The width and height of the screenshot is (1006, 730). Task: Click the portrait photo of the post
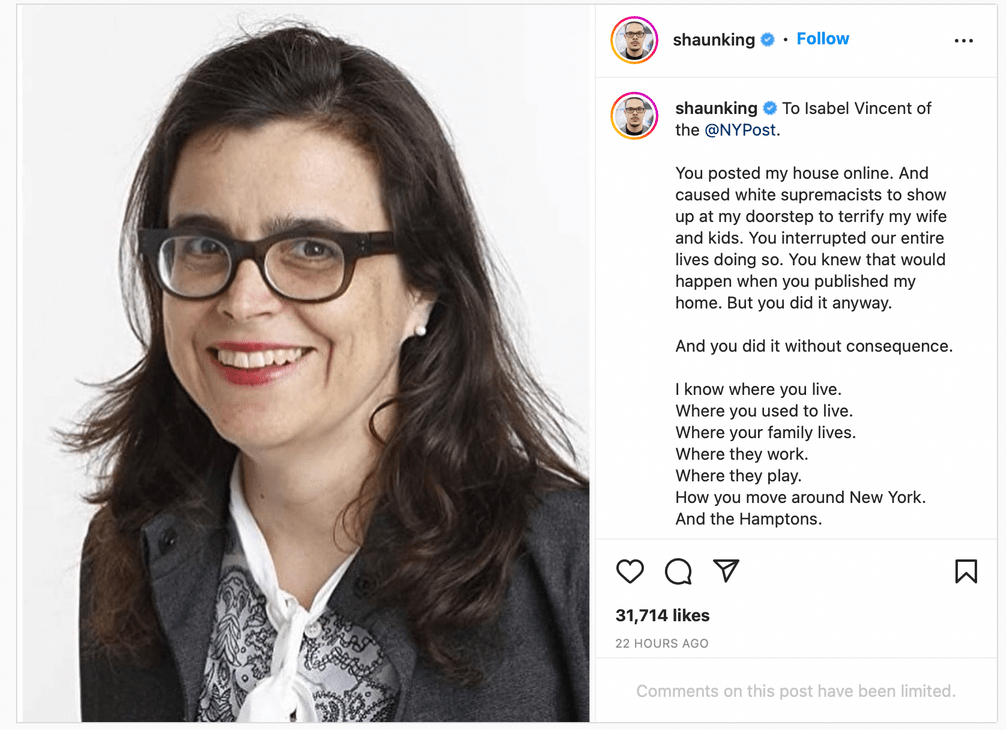tap(305, 364)
